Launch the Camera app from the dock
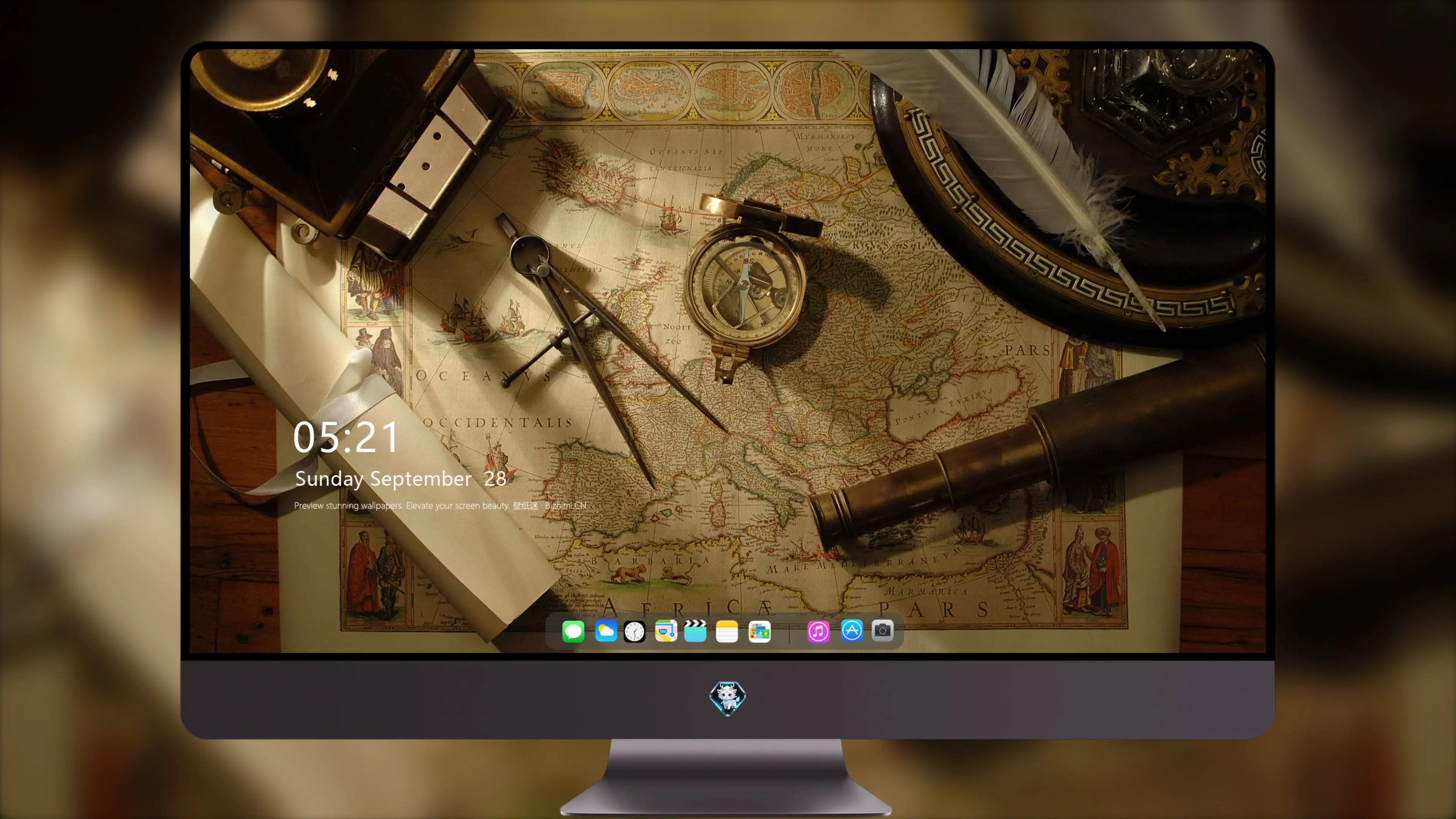This screenshot has width=1456, height=819. [x=882, y=630]
